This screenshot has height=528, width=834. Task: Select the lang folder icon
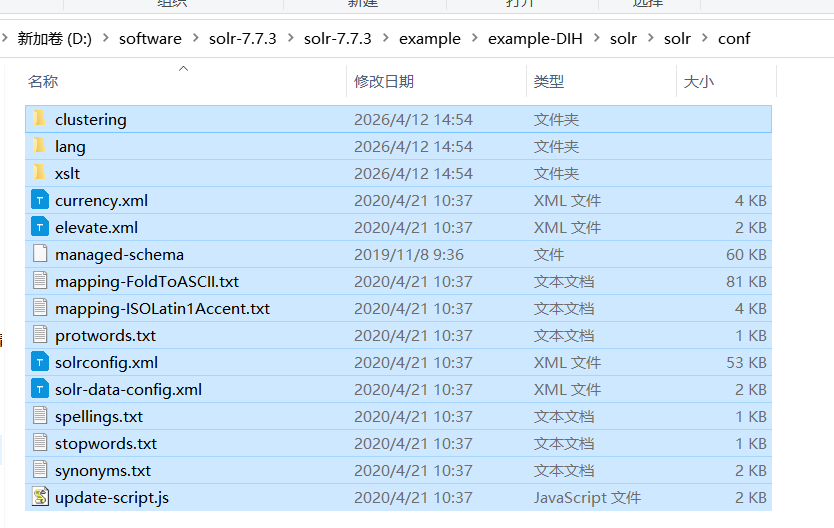[39, 146]
